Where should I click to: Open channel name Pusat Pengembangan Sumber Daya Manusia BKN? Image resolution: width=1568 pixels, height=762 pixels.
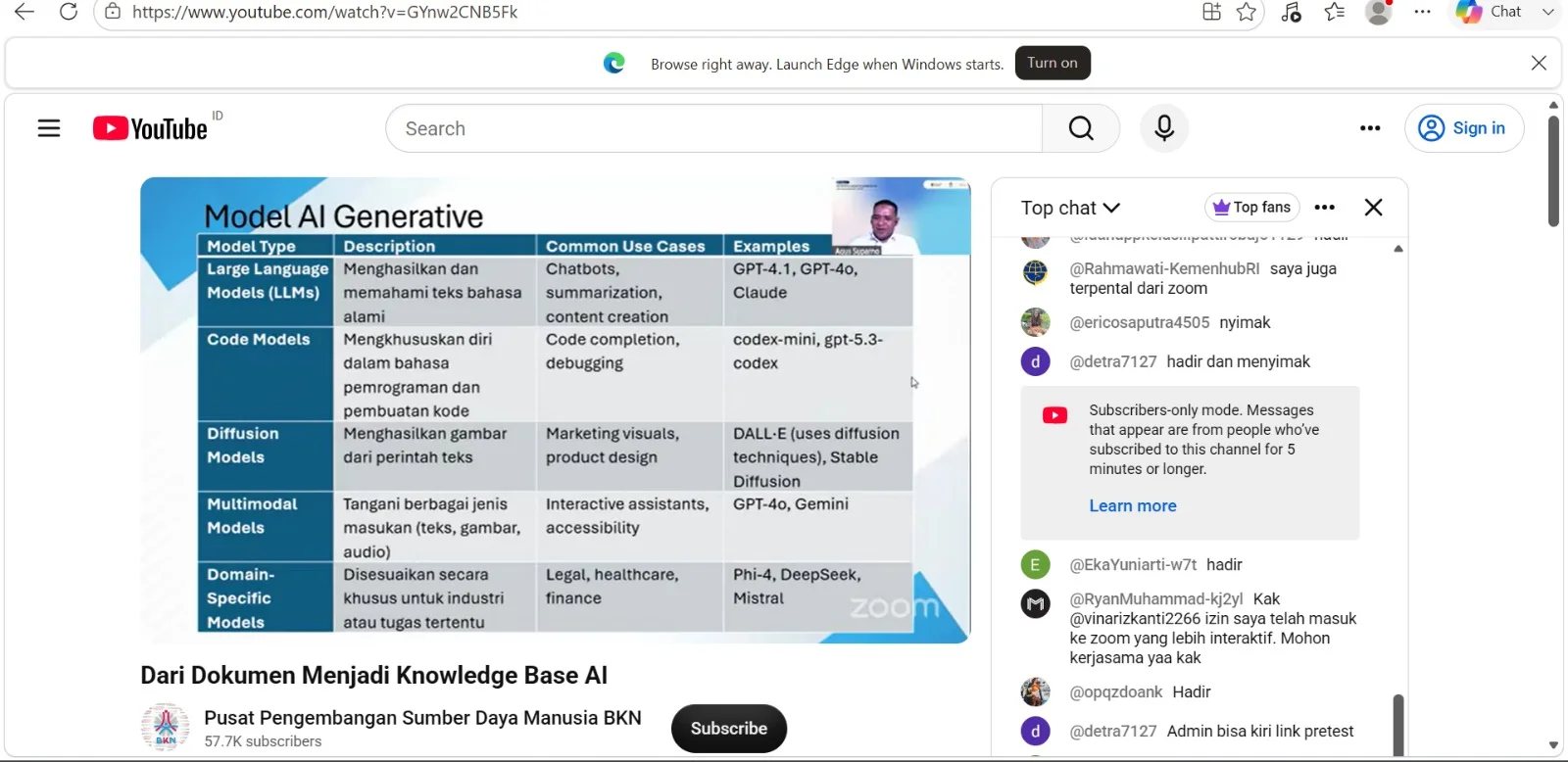click(x=422, y=718)
